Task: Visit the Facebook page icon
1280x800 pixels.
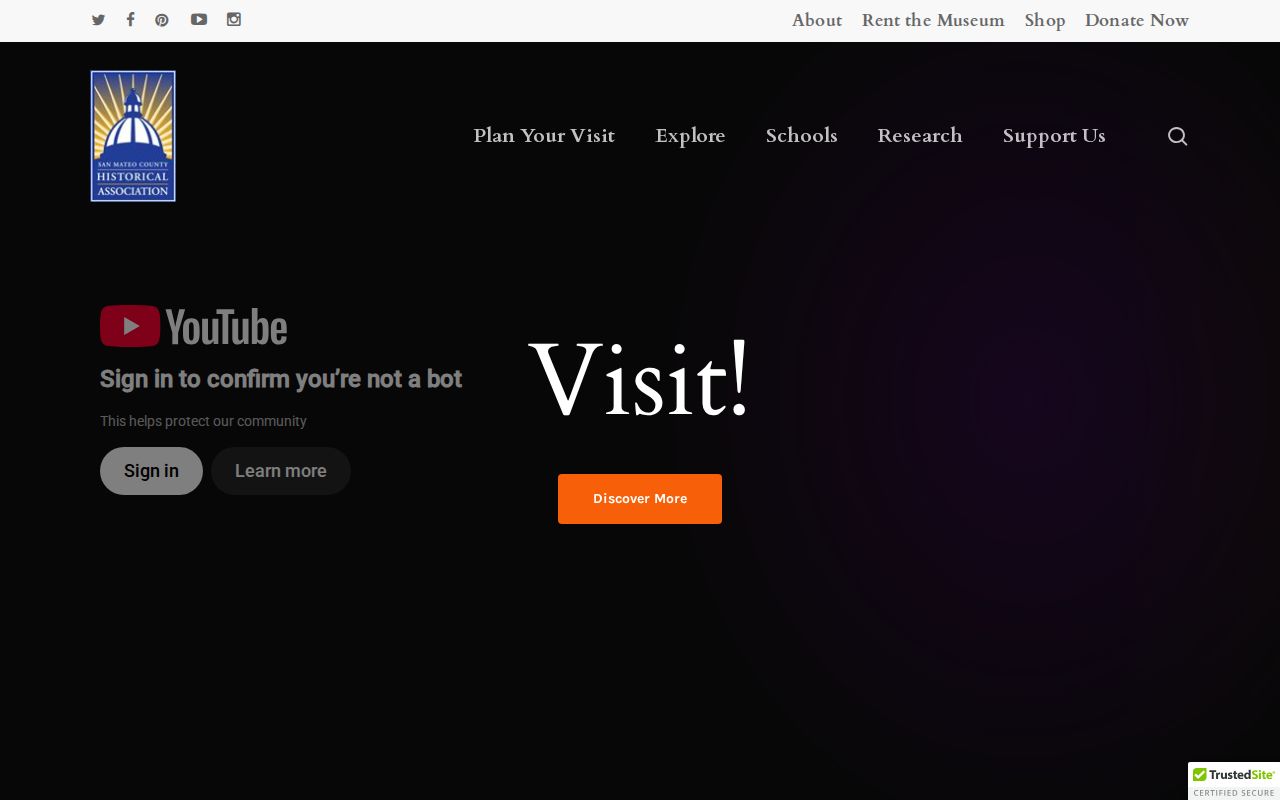Action: click(130, 20)
